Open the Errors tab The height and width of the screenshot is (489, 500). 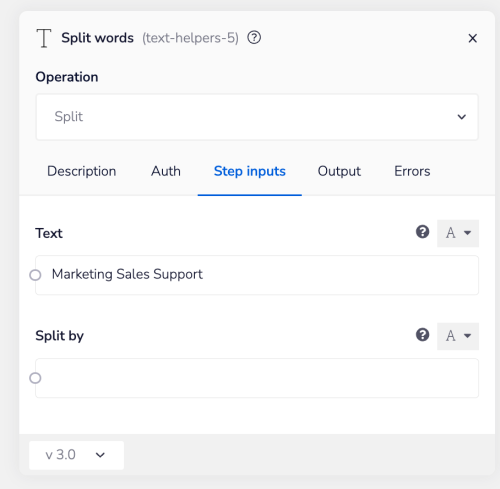click(412, 171)
